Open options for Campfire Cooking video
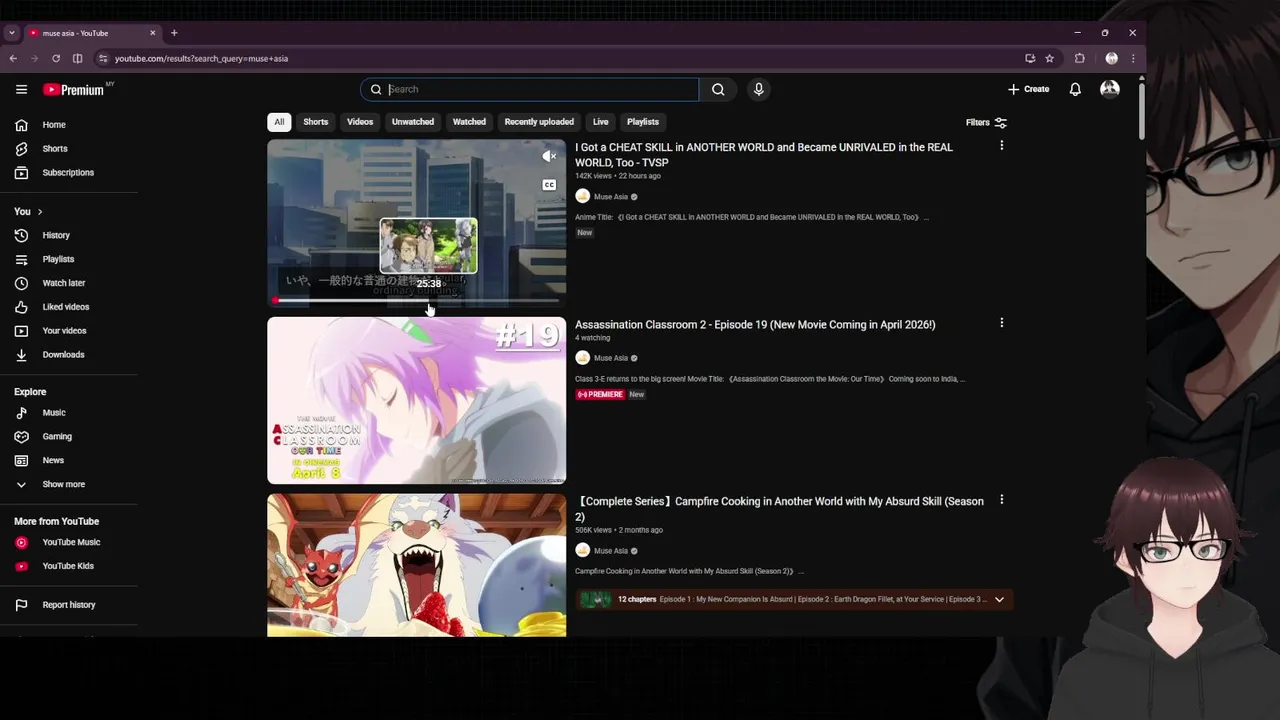This screenshot has height=720, width=1280. (x=1001, y=500)
